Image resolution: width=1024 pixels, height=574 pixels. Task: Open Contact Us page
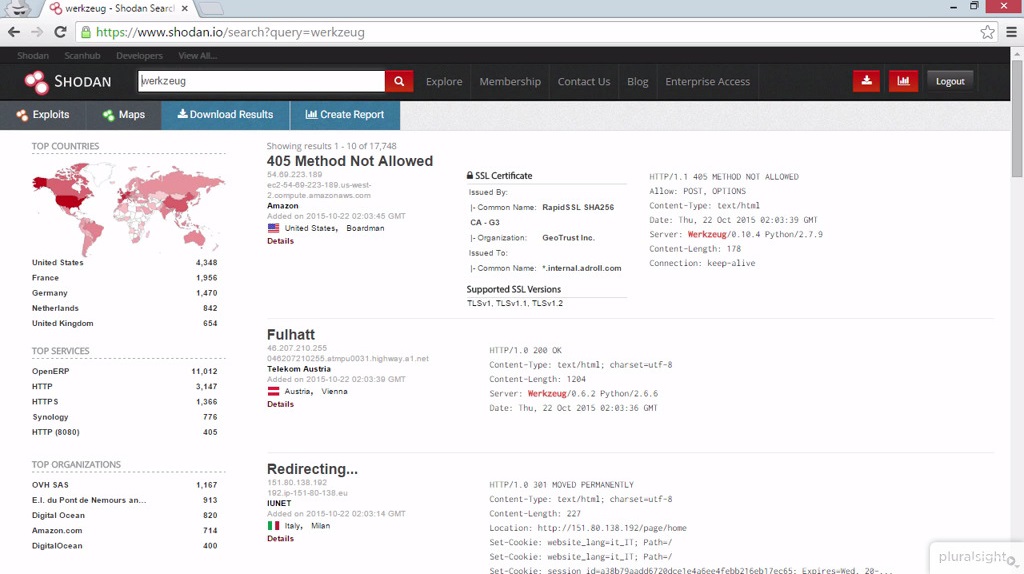point(584,82)
